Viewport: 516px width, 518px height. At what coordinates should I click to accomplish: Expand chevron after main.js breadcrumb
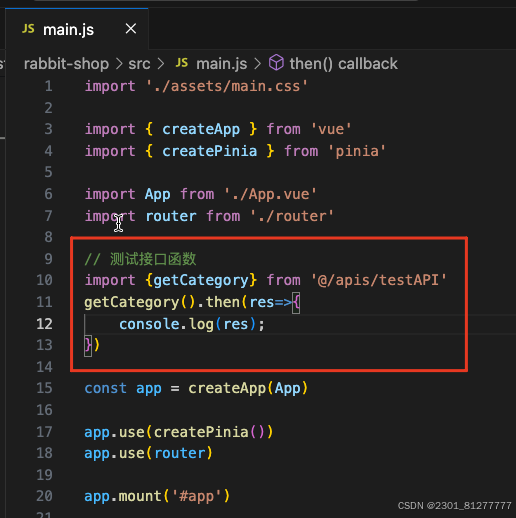pos(258,64)
